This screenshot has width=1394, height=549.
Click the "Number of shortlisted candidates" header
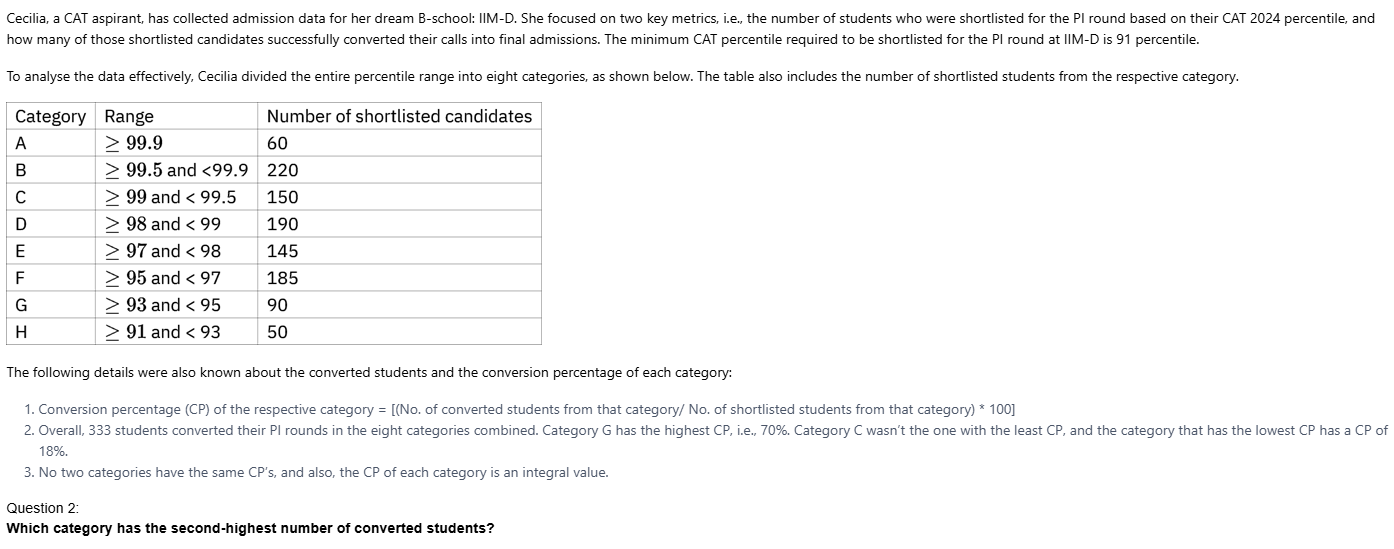(x=399, y=116)
